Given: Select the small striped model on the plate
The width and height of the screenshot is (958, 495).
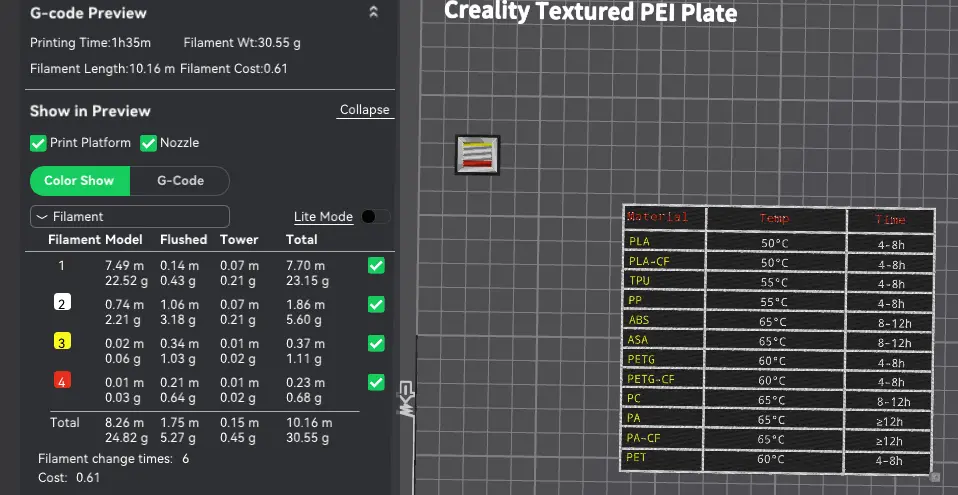Looking at the screenshot, I should (478, 155).
